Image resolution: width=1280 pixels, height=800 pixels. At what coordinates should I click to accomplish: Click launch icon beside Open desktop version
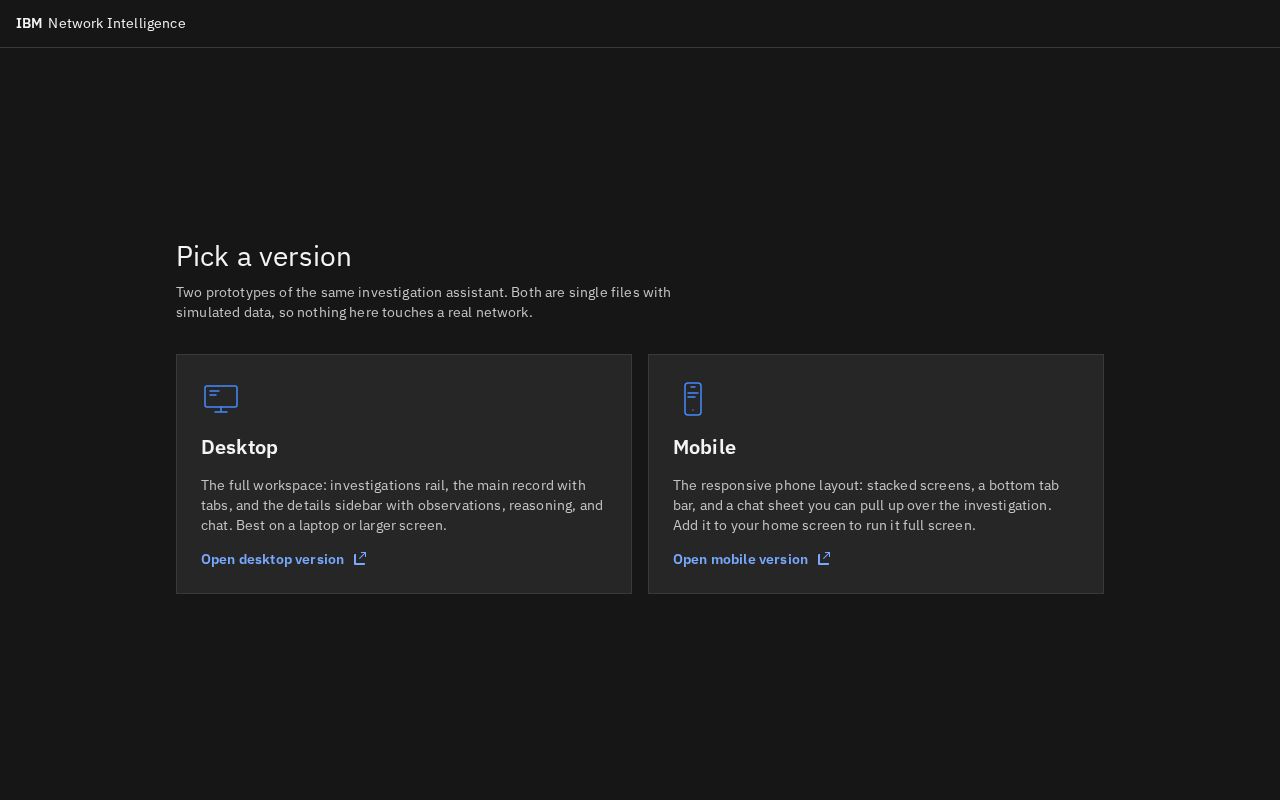coord(360,559)
